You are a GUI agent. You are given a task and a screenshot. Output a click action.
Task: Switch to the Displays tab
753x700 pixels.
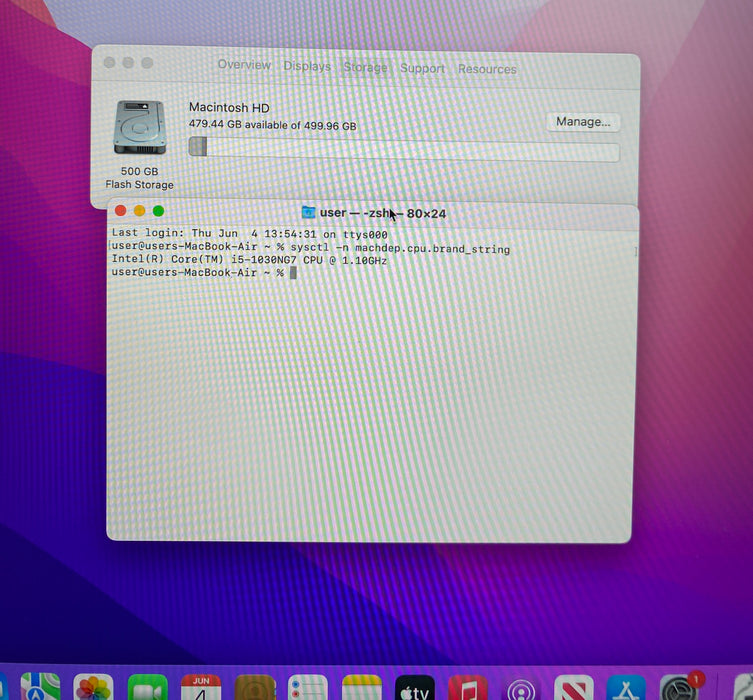point(307,66)
